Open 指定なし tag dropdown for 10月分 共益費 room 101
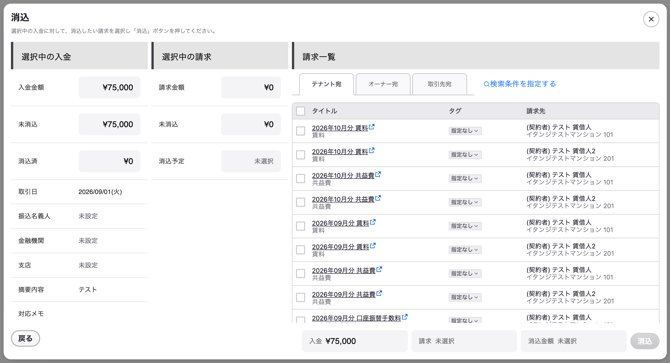This screenshot has height=363, width=670. click(465, 179)
